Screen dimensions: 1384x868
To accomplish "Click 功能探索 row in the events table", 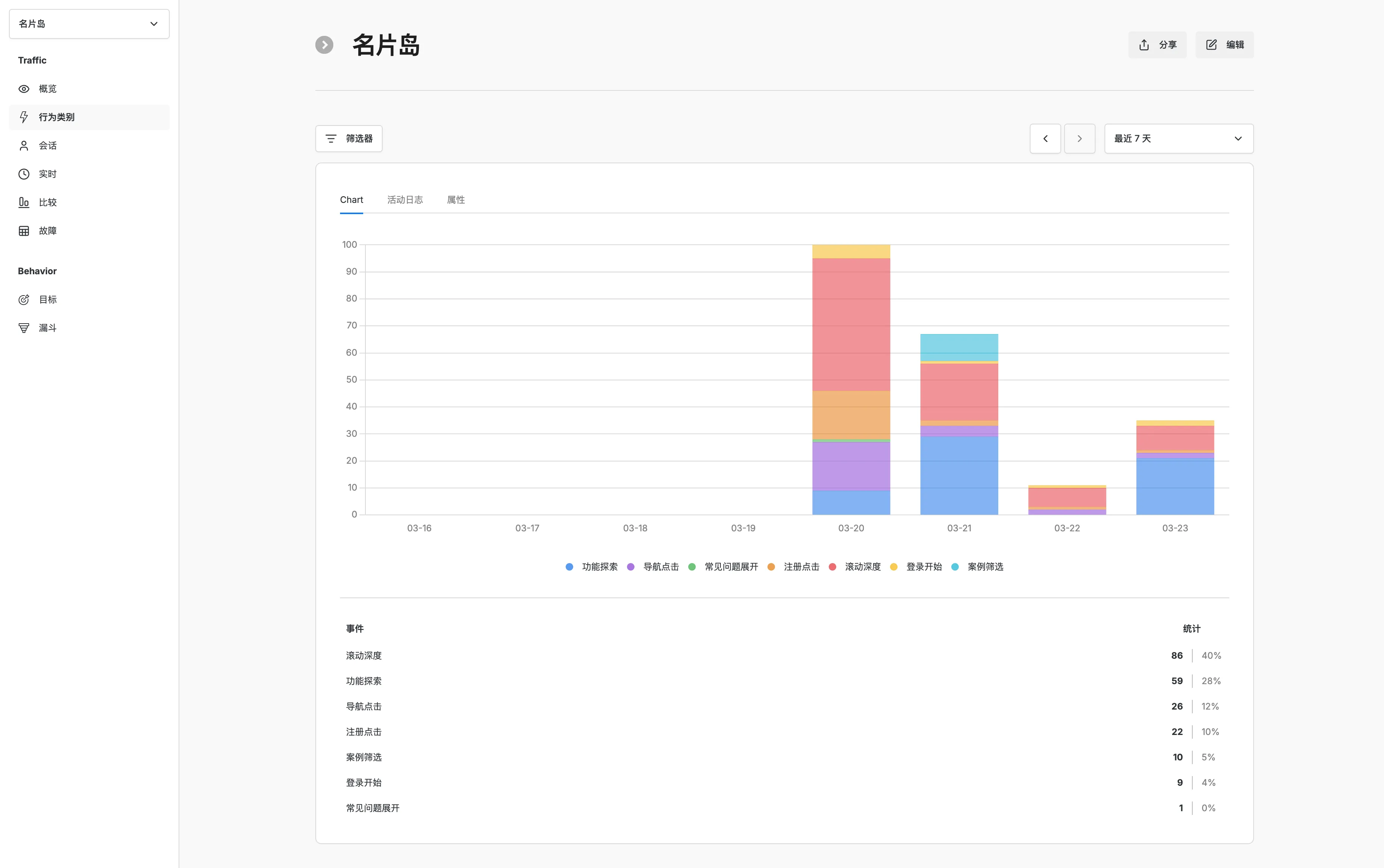I will coord(784,681).
